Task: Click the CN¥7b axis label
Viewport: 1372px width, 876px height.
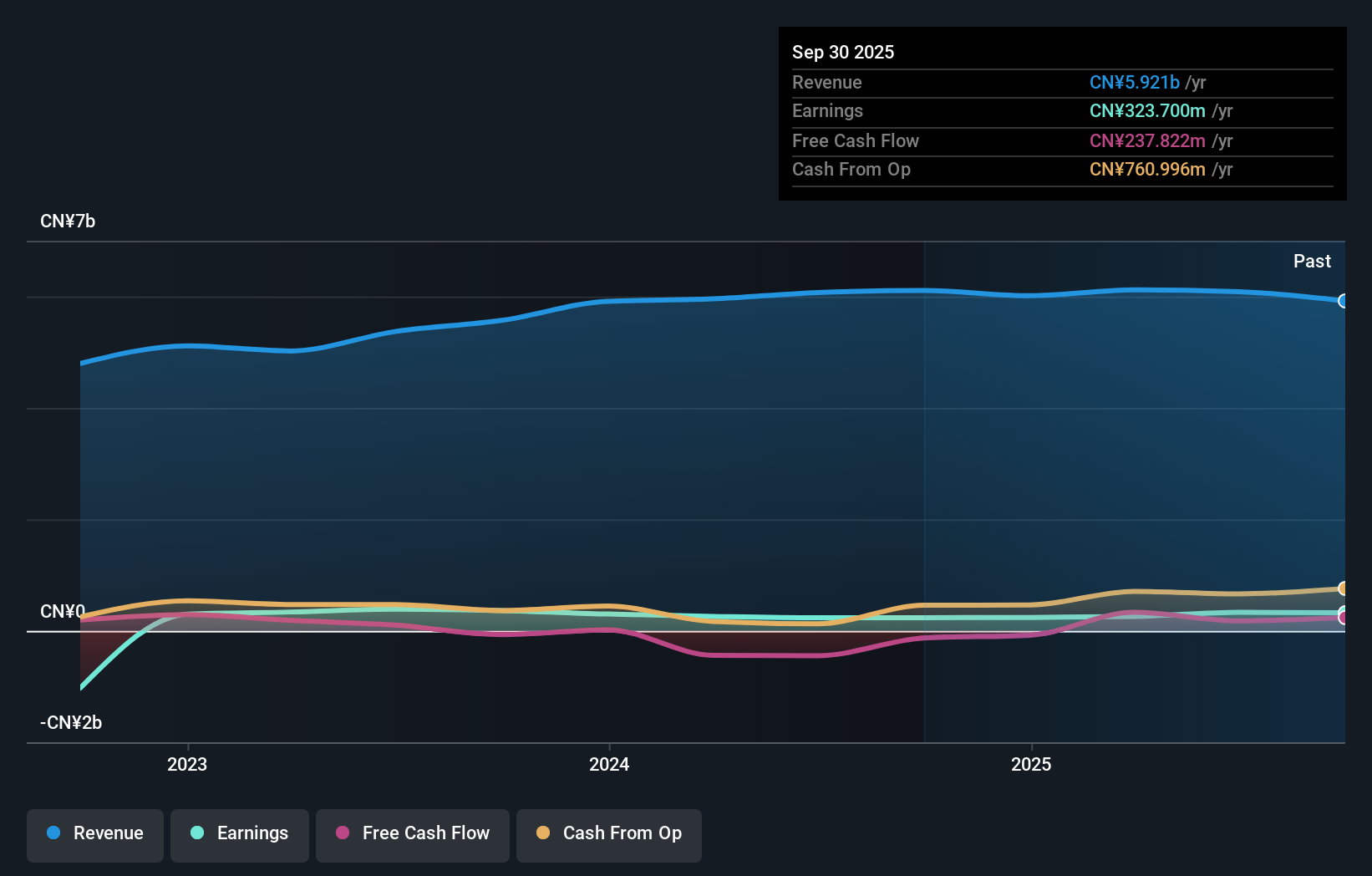Action: click(x=68, y=221)
